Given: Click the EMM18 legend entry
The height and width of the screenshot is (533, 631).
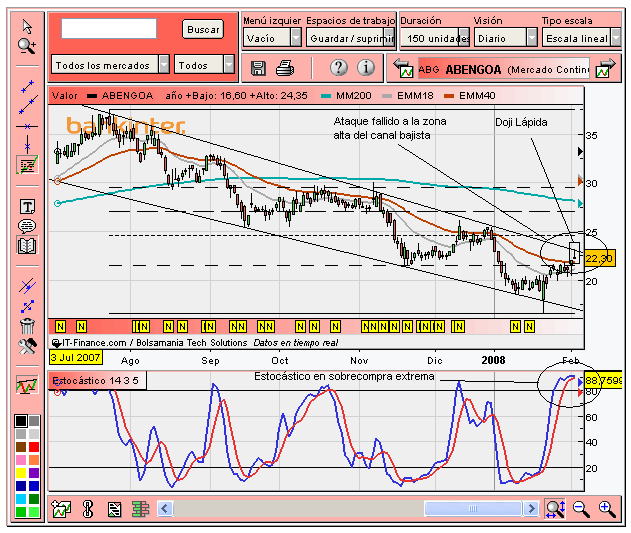Looking at the screenshot, I should point(408,96).
